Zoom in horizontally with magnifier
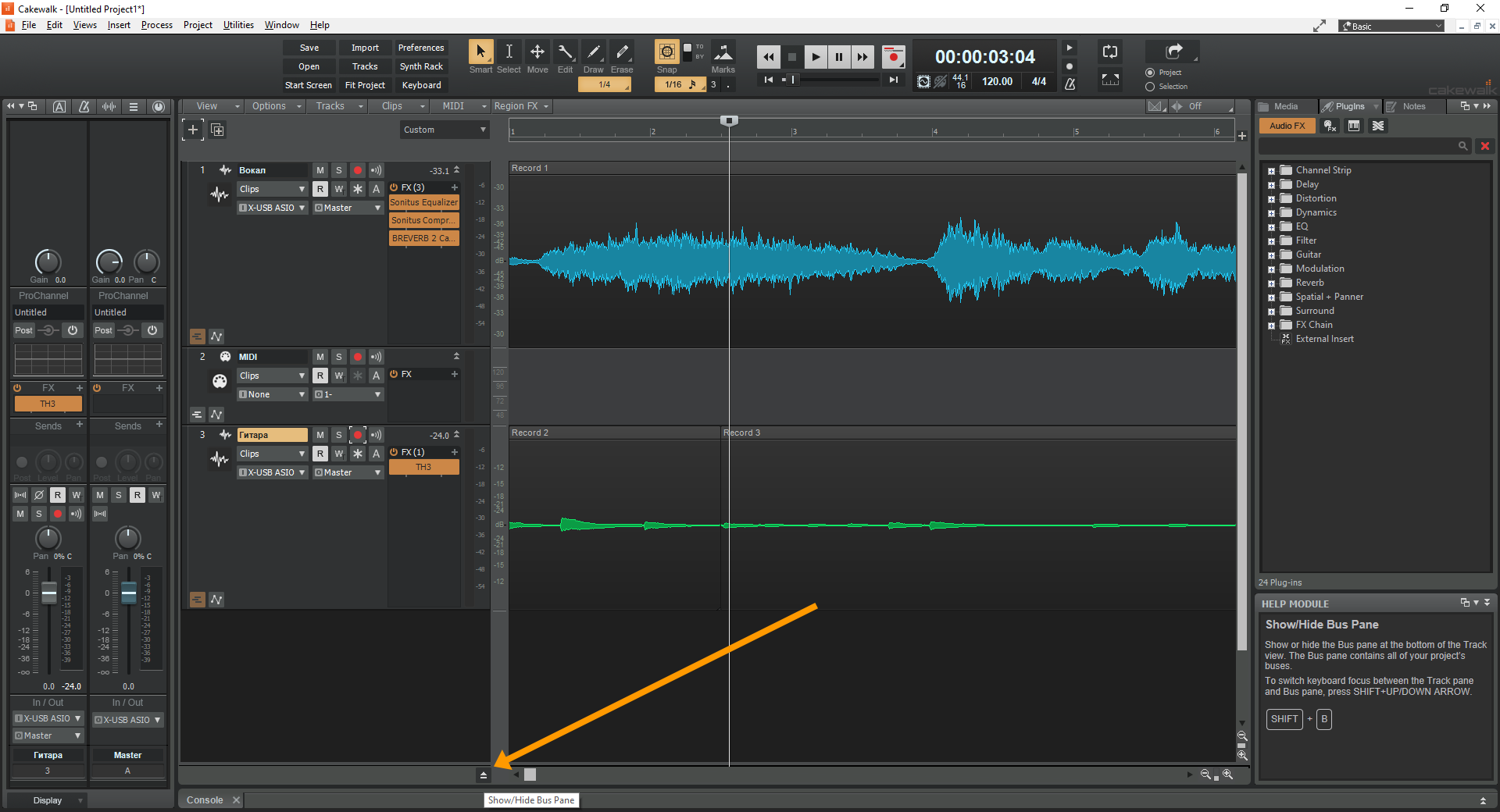The image size is (1500, 812). point(1227,775)
